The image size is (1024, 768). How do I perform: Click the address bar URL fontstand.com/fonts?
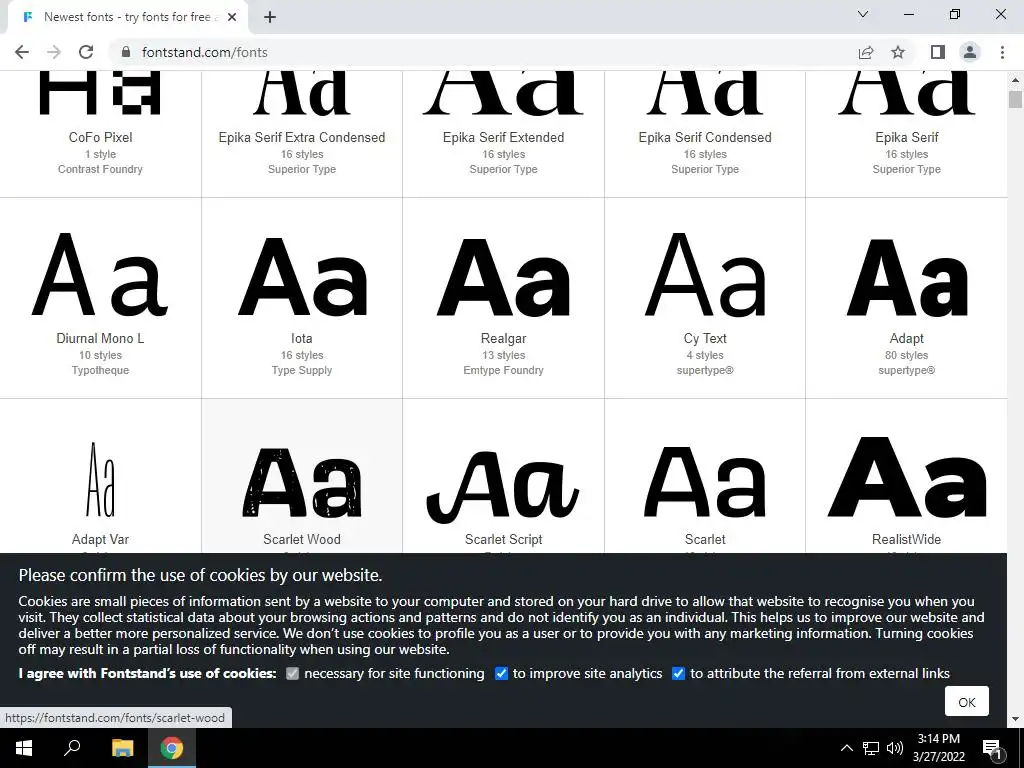pos(204,52)
